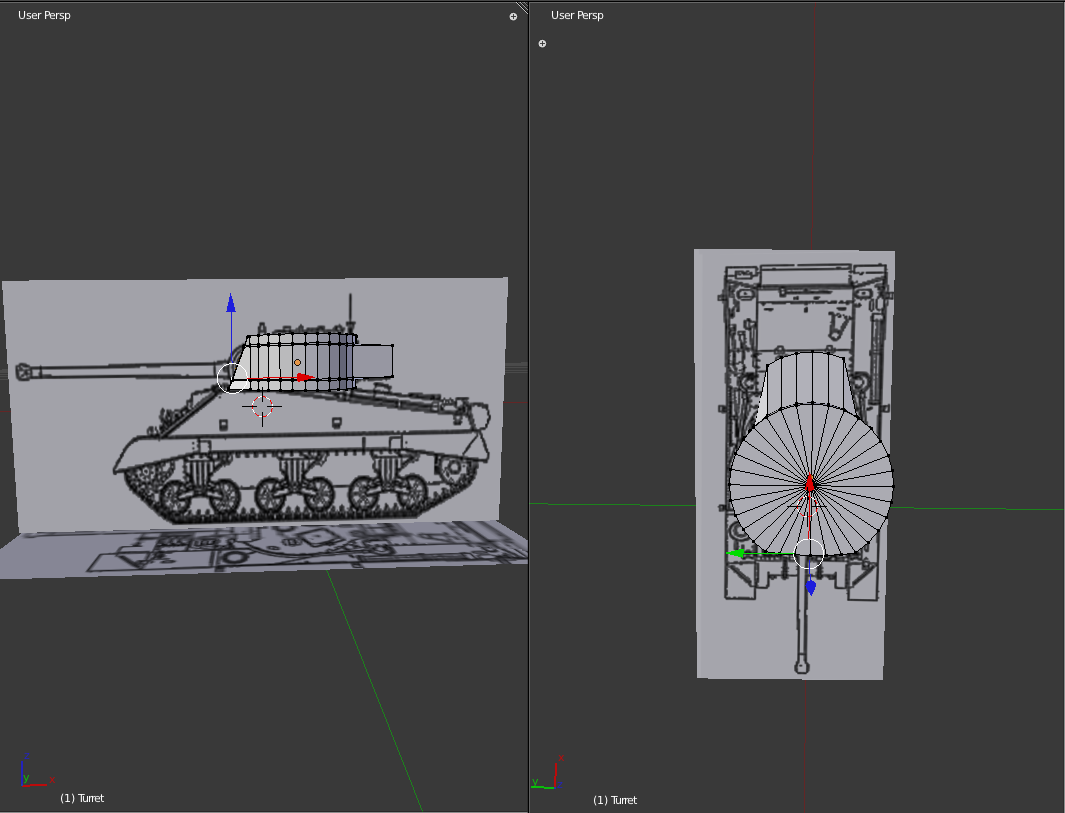
Task: Select the side-view tank blueprint plane
Action: pos(255,404)
